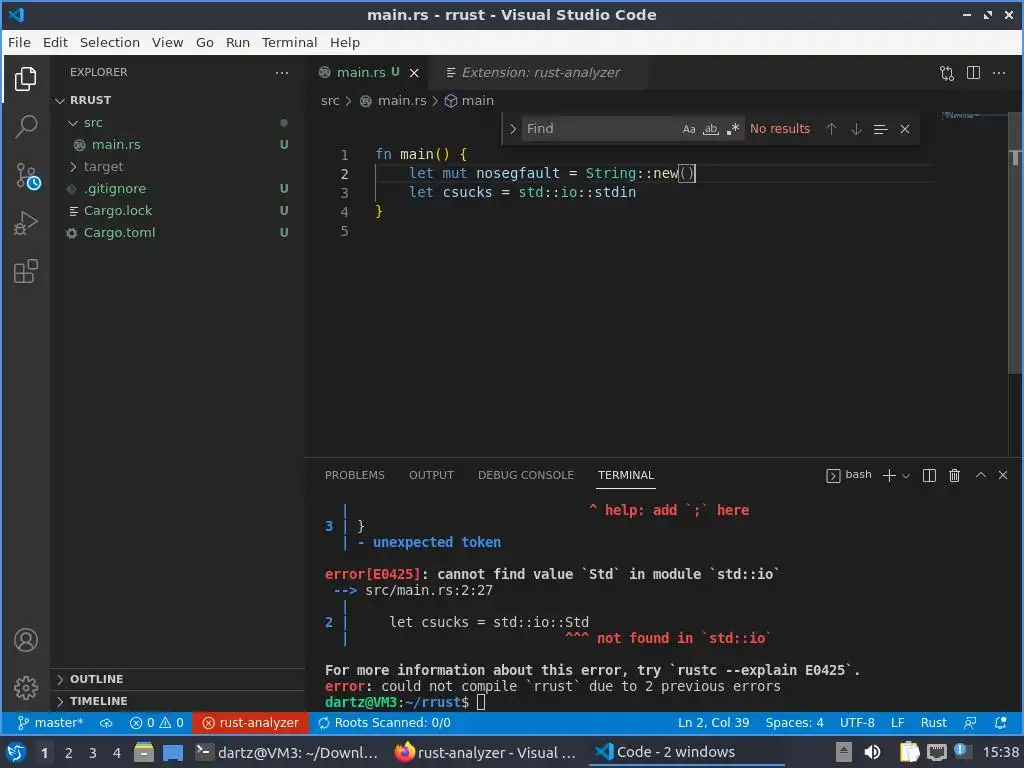
Task: Open the Manage gear icon
Action: point(25,687)
